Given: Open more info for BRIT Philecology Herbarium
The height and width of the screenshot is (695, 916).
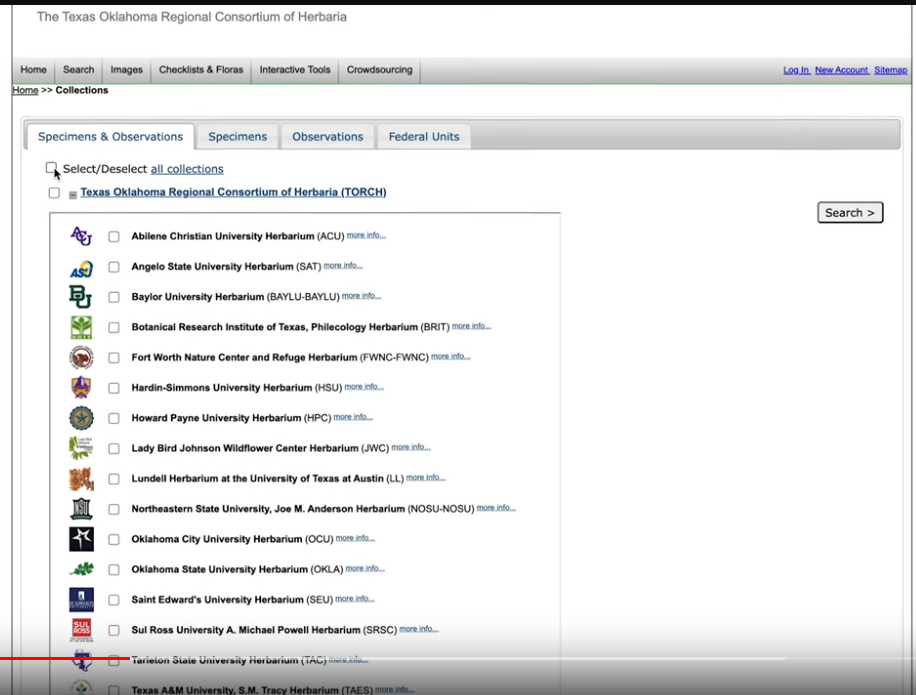Looking at the screenshot, I should tap(471, 326).
